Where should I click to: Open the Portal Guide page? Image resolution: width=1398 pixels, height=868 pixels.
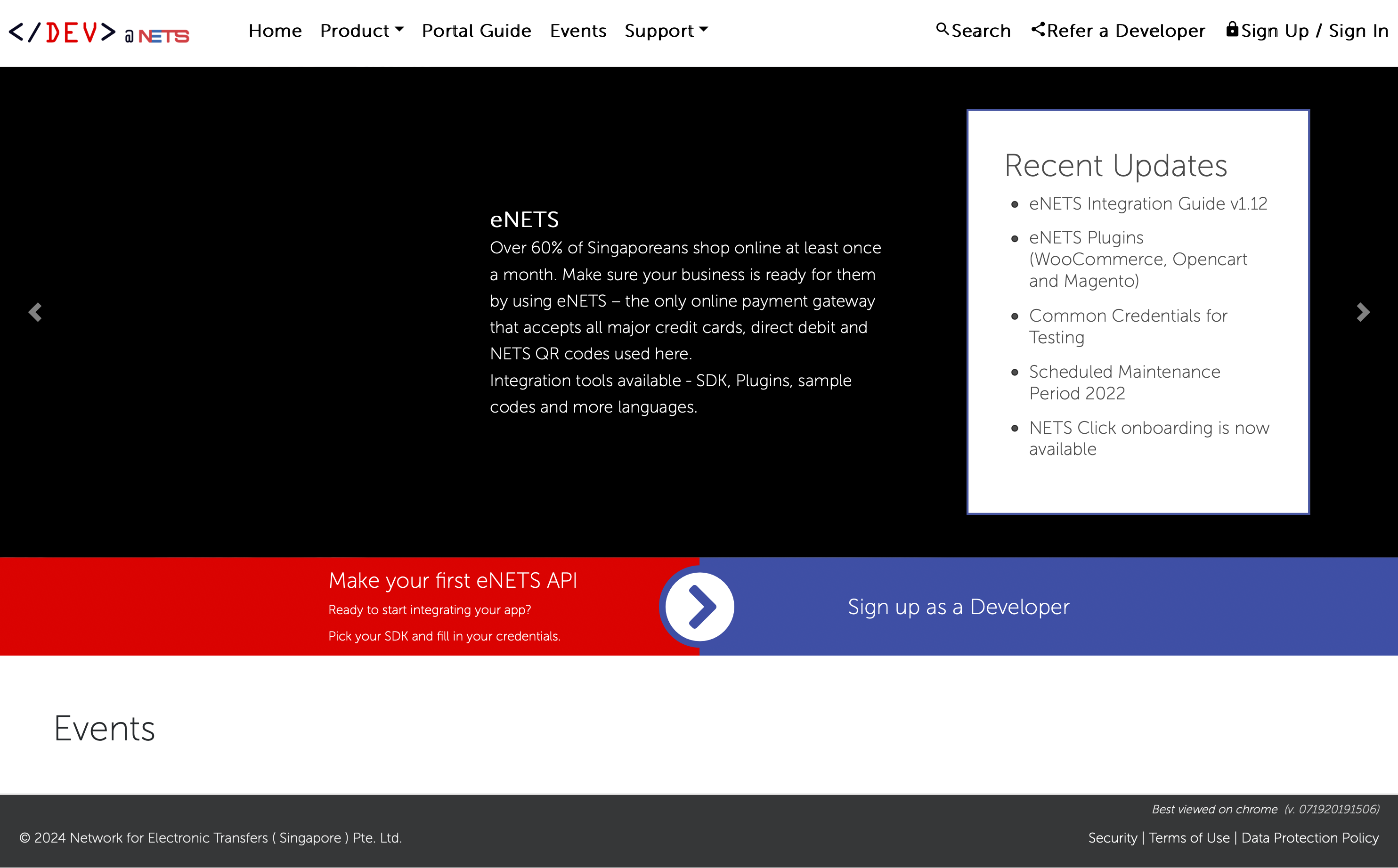[477, 31]
